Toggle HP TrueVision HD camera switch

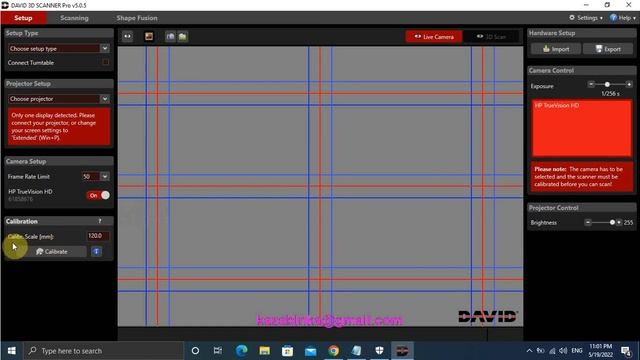click(98, 195)
